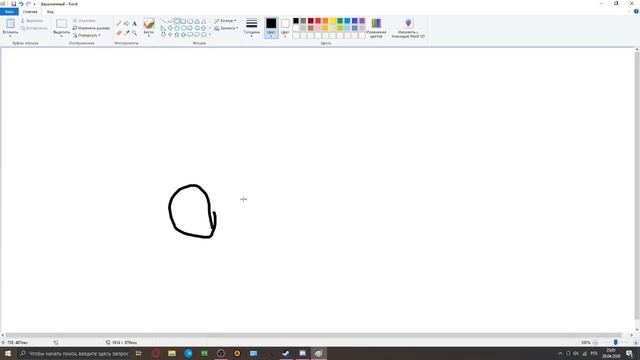Click the horizontal scrollbar of canvas
This screenshot has height=360, width=640.
point(313,335)
